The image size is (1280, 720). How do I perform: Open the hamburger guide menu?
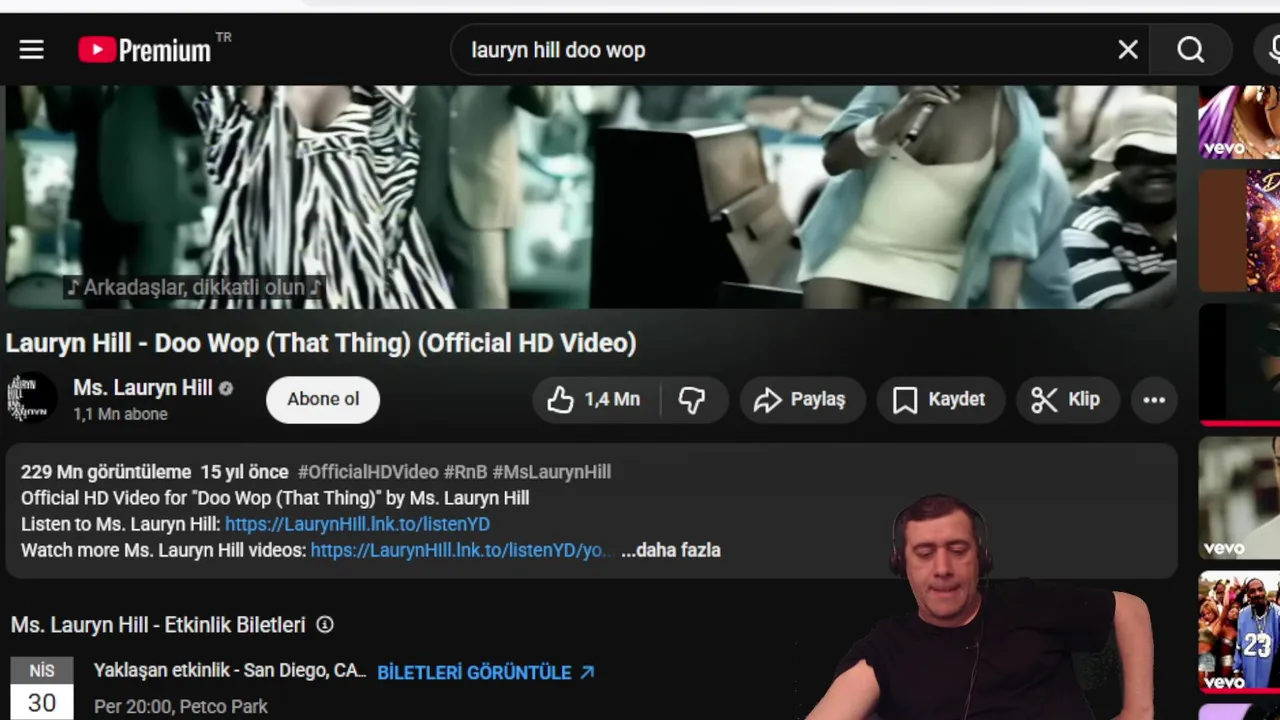point(31,50)
